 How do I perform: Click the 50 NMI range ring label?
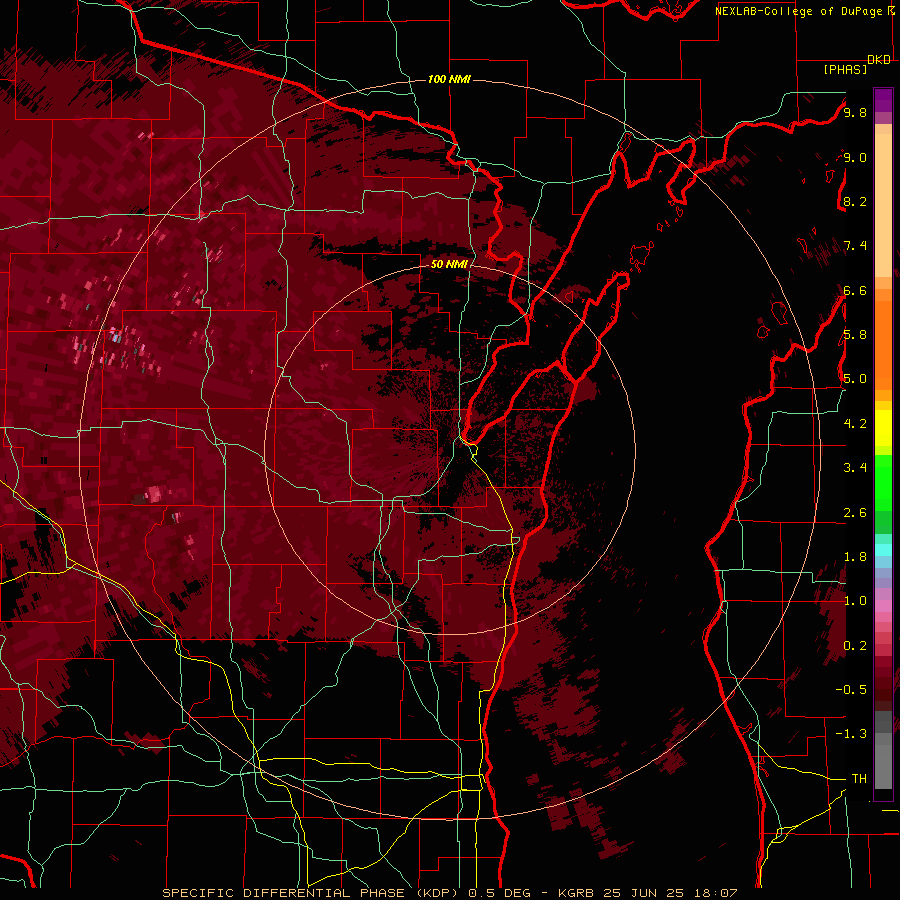click(449, 264)
